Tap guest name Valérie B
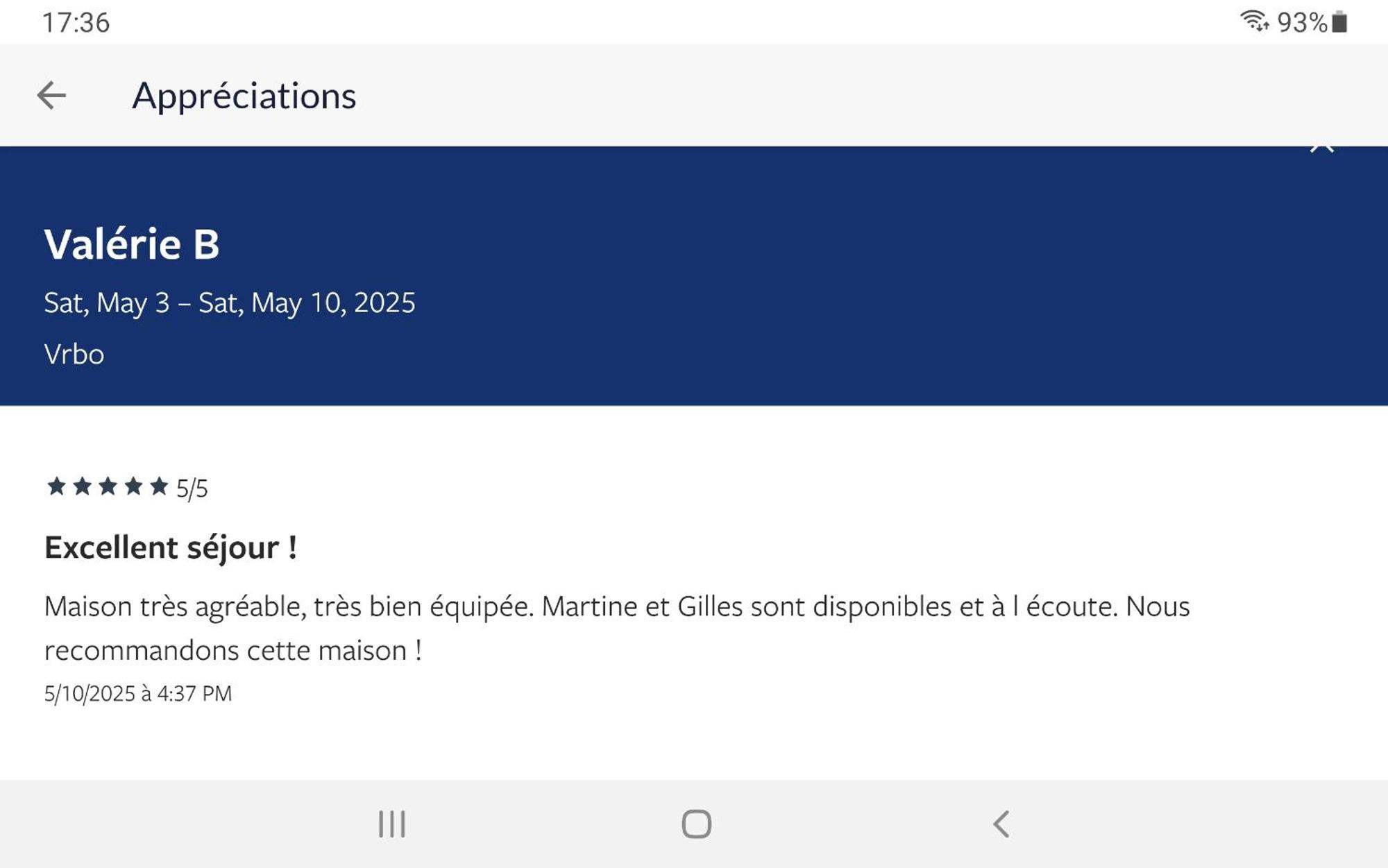The width and height of the screenshot is (1388, 868). [132, 244]
